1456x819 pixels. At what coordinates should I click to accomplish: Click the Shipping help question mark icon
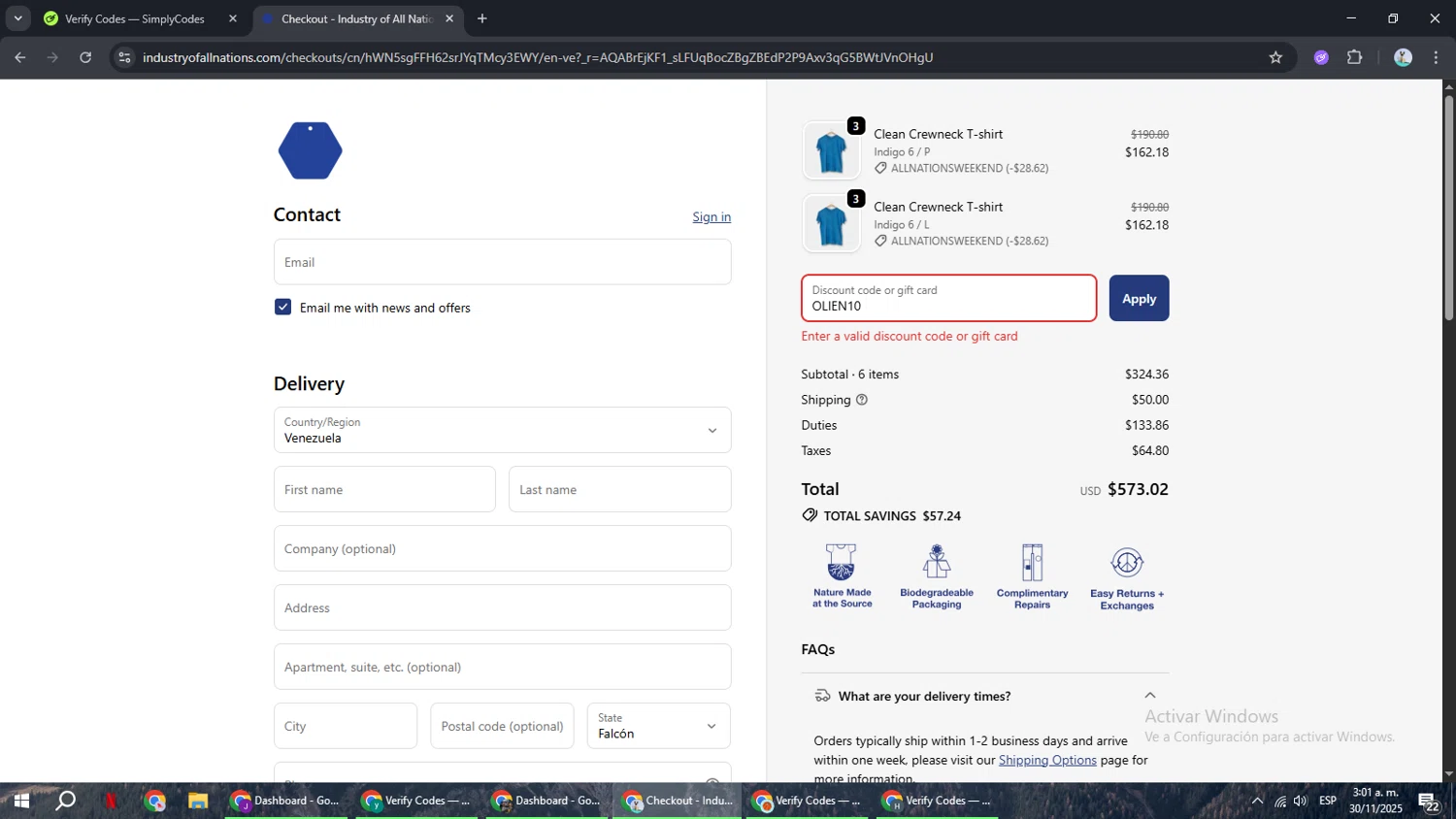click(x=861, y=400)
